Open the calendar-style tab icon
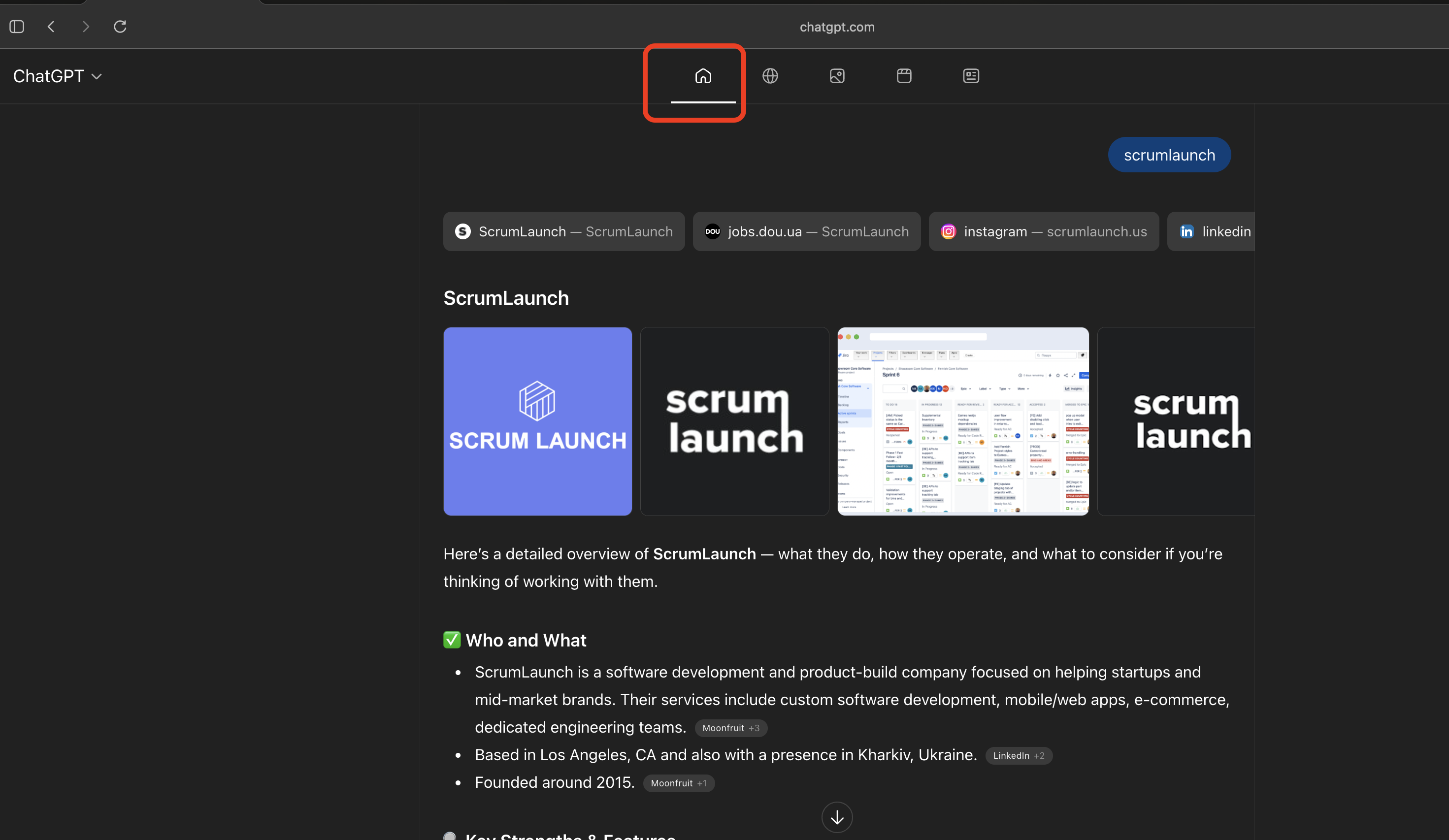This screenshot has height=840, width=1449. [x=904, y=76]
